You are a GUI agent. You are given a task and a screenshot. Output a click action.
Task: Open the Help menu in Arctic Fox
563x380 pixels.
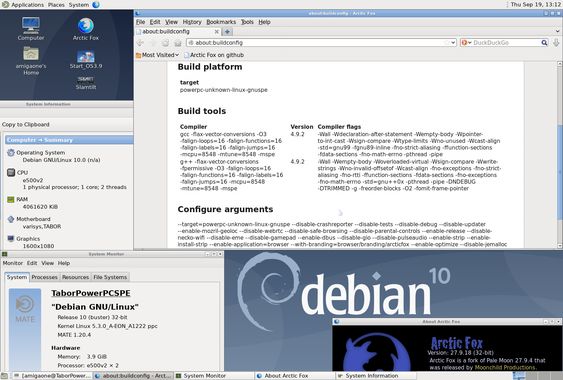tap(264, 22)
